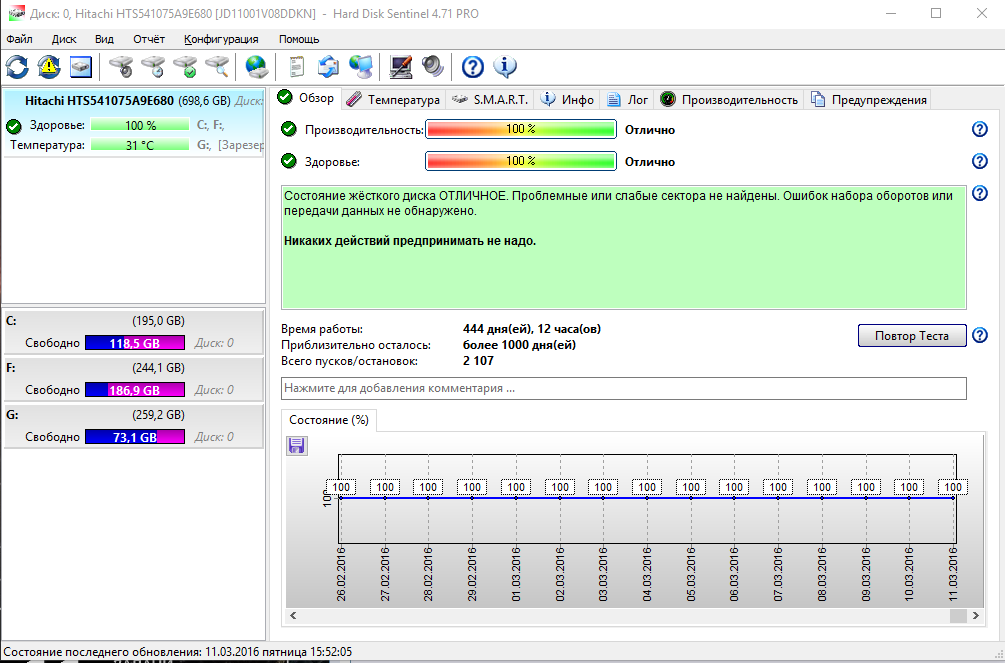This screenshot has height=663, width=1005.
Task: Click the comment field Нажмите для добавления комментария
Action: click(x=624, y=389)
